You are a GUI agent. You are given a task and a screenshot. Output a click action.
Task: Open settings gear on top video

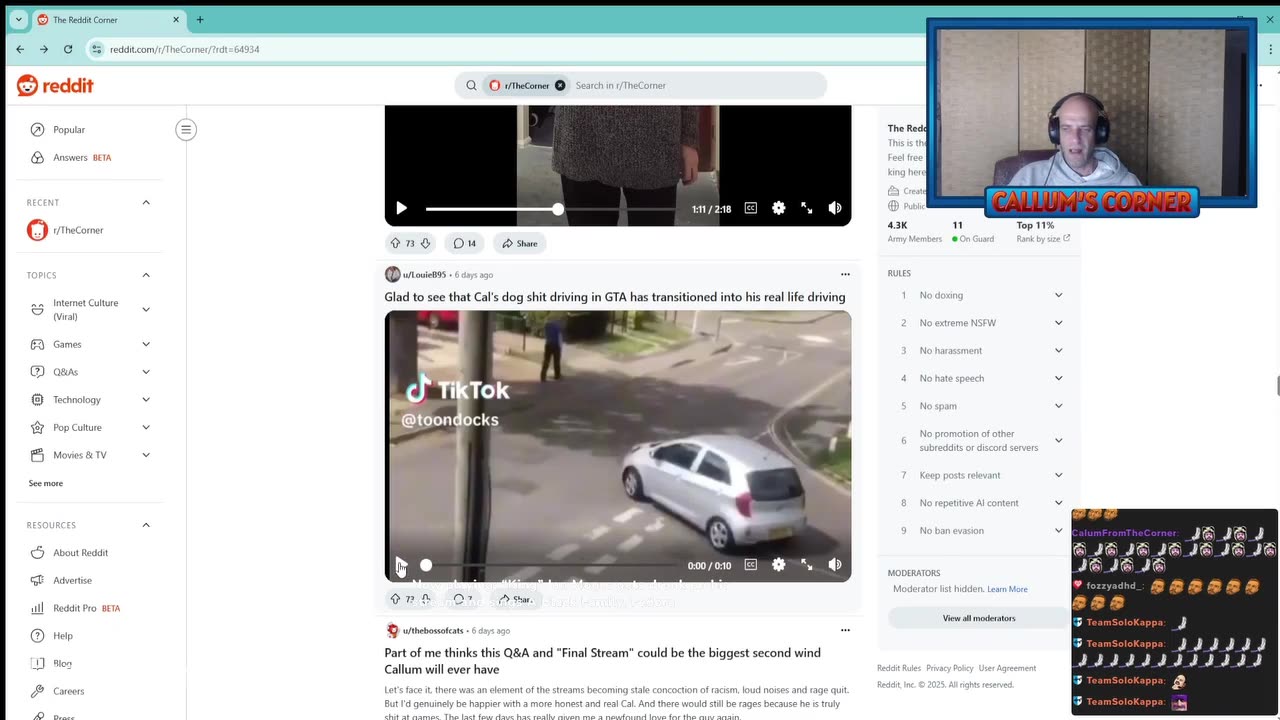click(778, 208)
